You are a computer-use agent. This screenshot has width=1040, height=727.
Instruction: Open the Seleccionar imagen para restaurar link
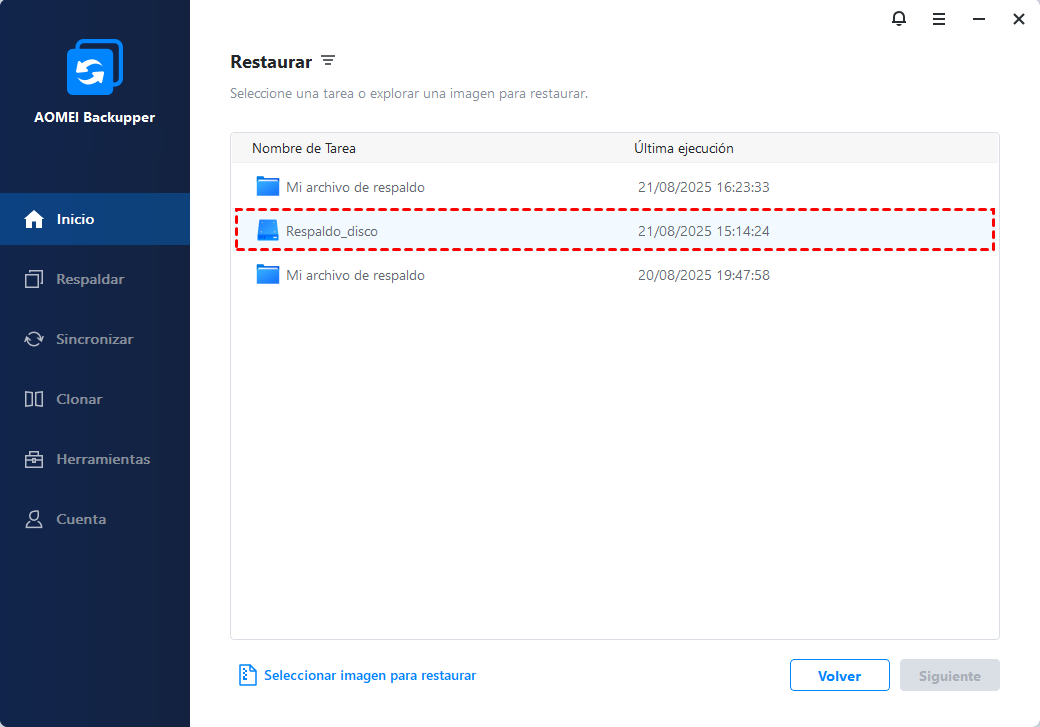pos(369,675)
